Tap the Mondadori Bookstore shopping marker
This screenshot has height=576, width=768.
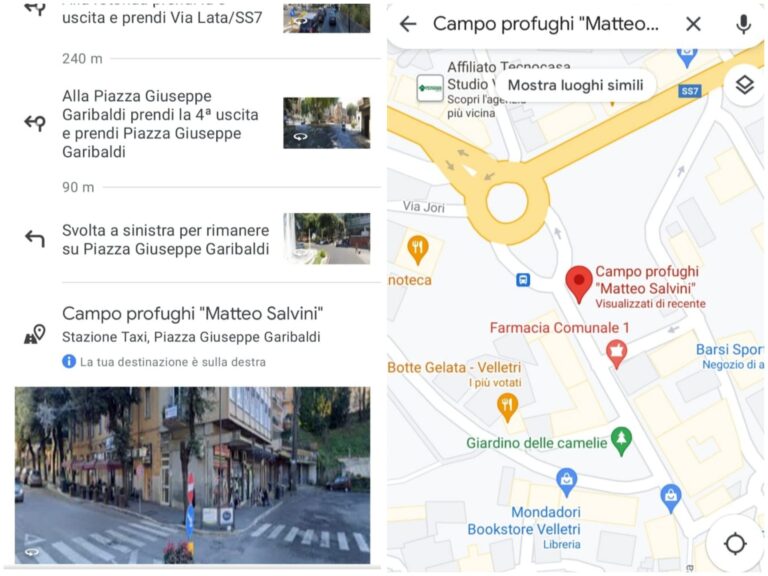click(567, 481)
